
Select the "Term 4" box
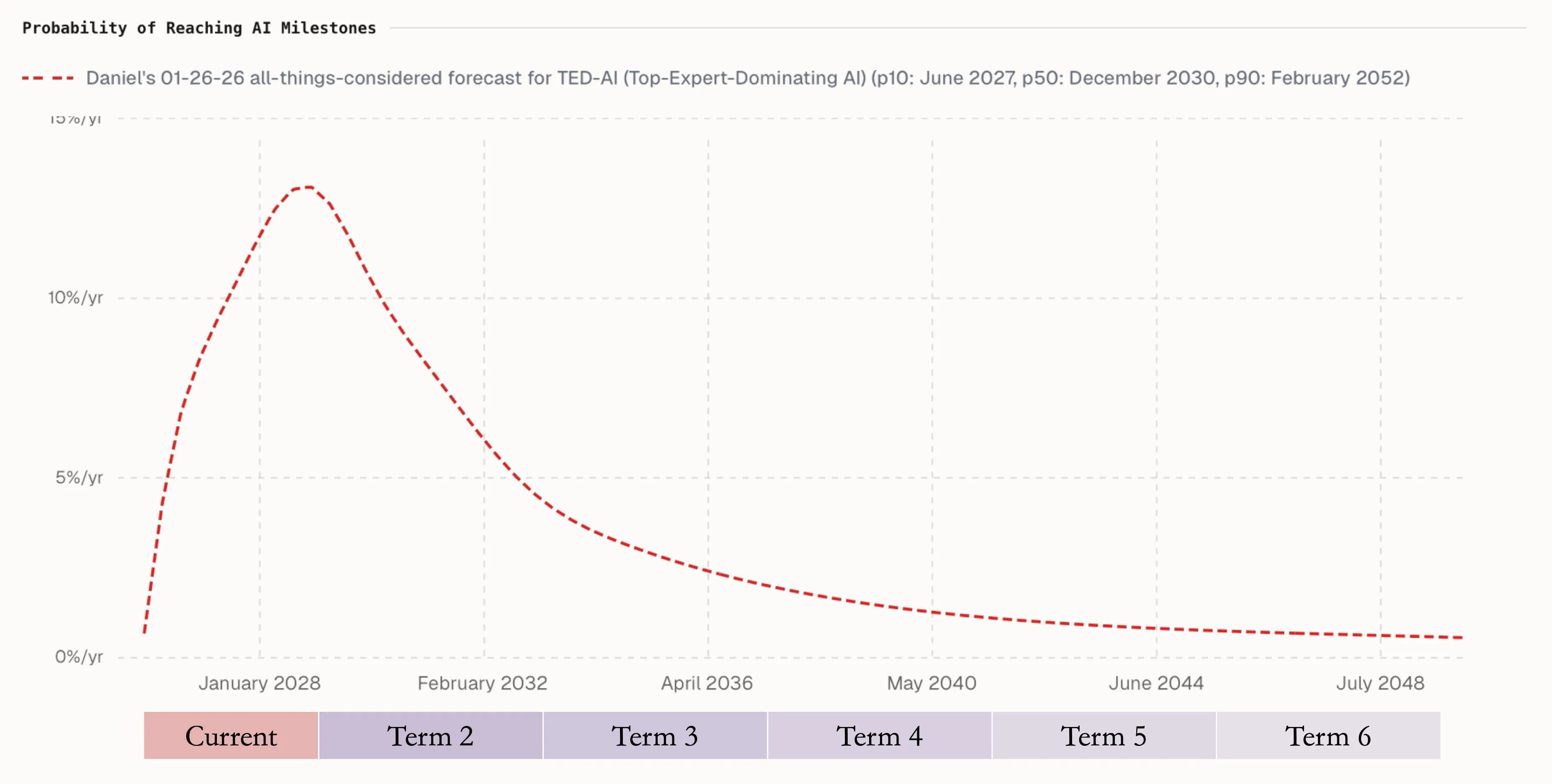point(879,735)
